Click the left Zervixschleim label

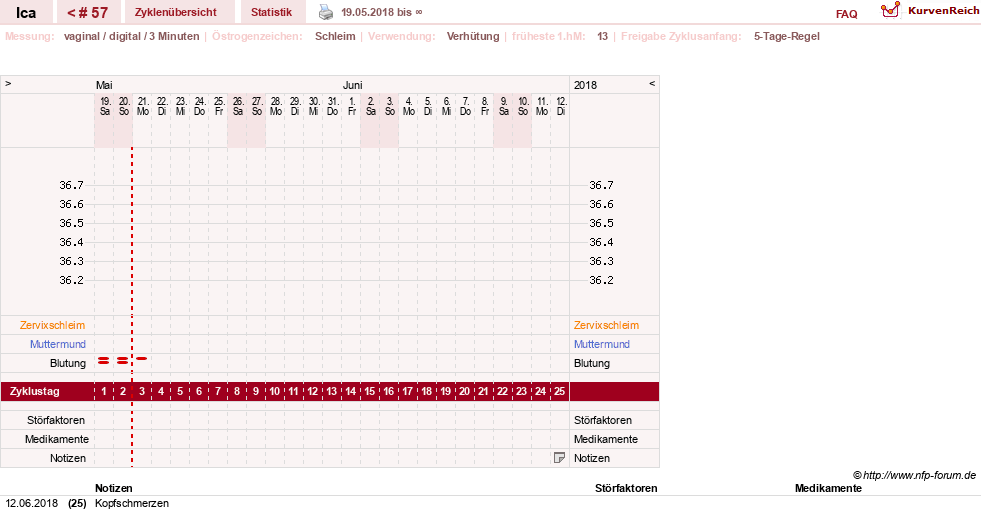[53, 325]
